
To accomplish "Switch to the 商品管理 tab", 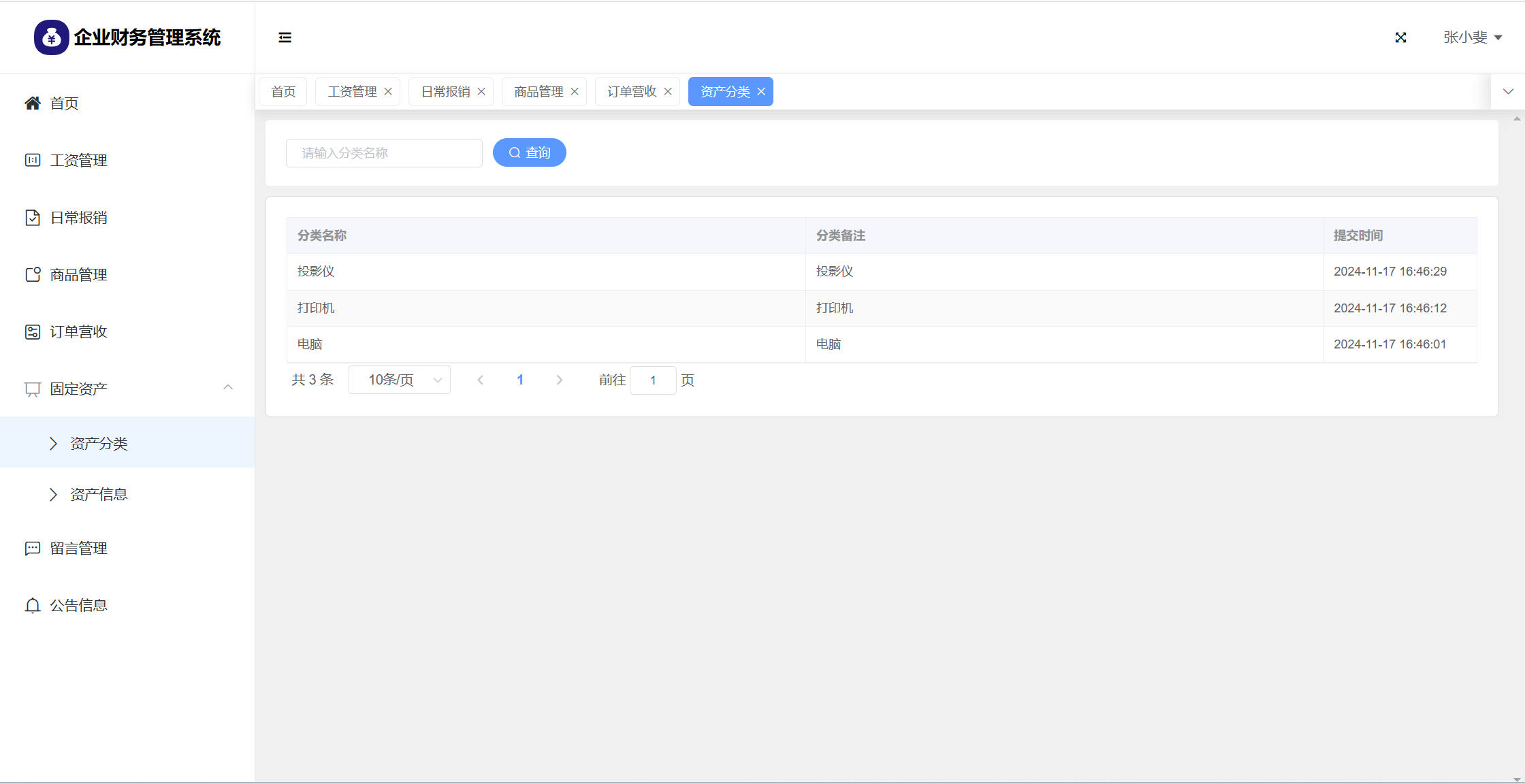I will pyautogui.click(x=539, y=92).
